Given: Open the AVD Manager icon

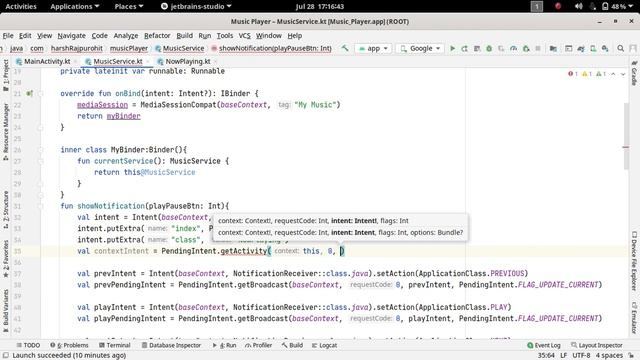Looking at the screenshot, I should 593,48.
